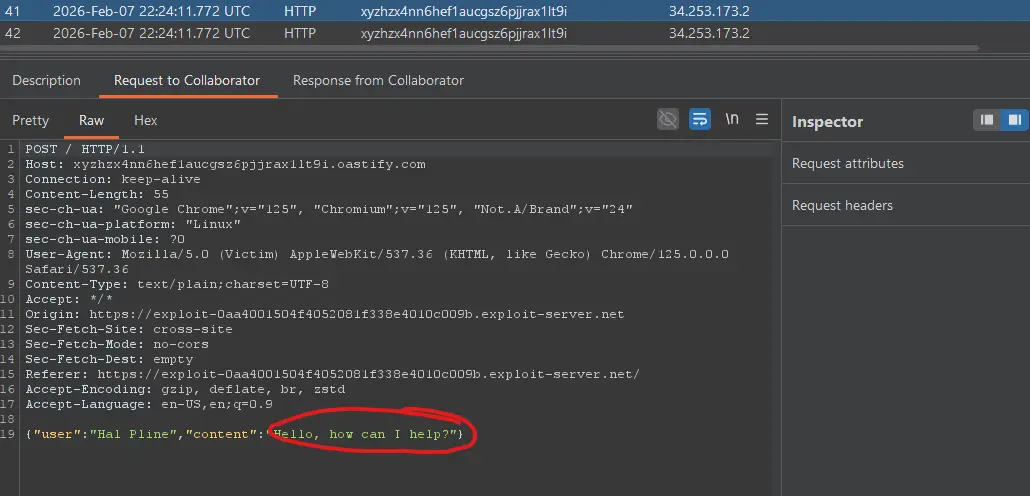
Task: Click the Inspector panel title
Action: [x=827, y=121]
